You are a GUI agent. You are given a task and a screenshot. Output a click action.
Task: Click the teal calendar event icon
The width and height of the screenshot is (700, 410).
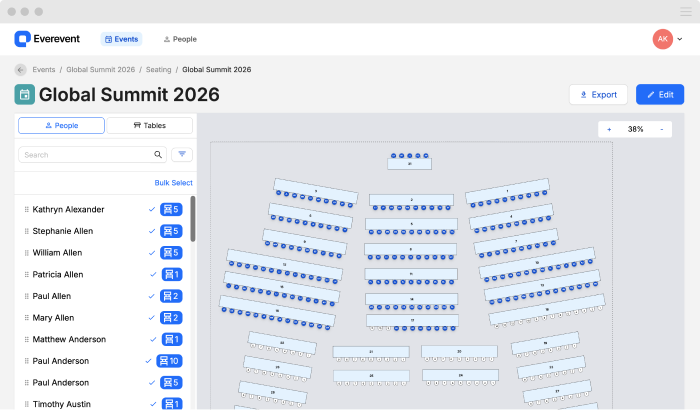25,95
